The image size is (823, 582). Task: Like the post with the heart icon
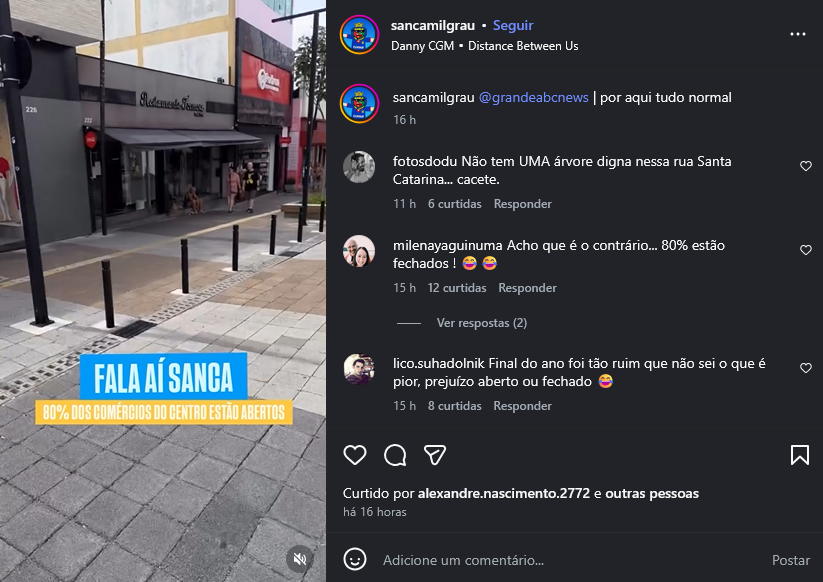pos(355,455)
